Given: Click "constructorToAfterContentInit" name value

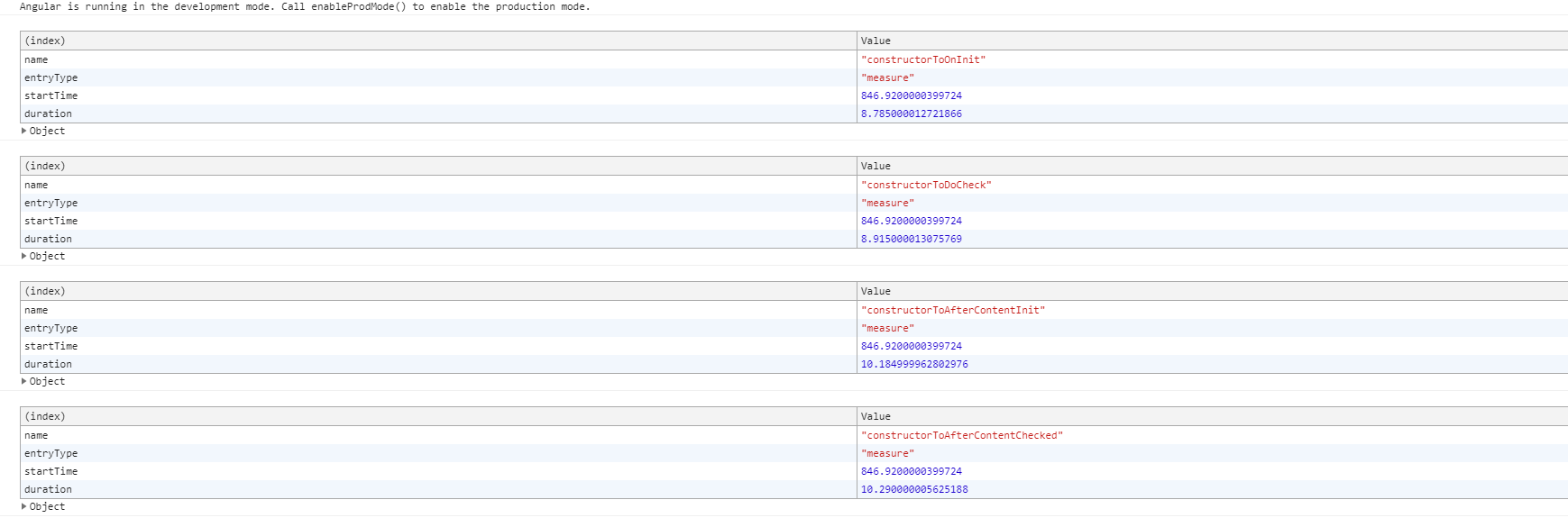Looking at the screenshot, I should click(953, 310).
